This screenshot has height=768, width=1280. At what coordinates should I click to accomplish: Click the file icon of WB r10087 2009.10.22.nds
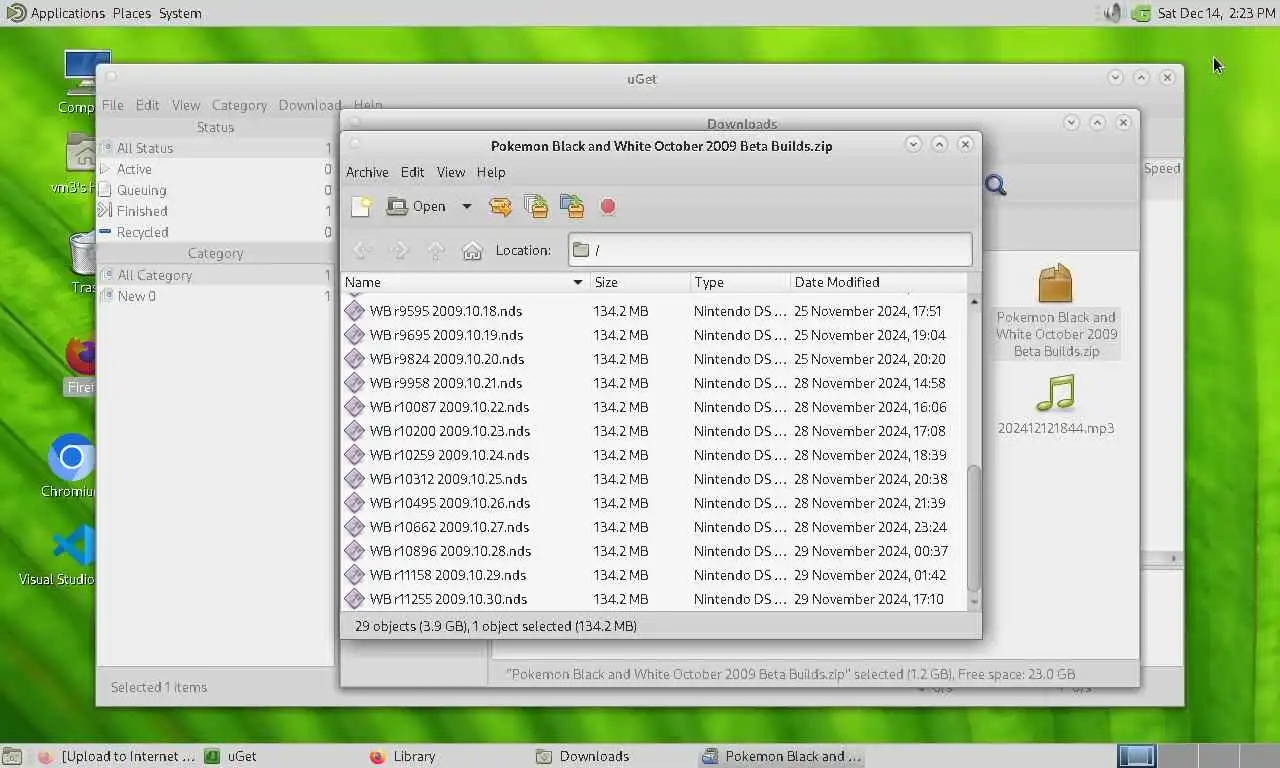click(354, 407)
